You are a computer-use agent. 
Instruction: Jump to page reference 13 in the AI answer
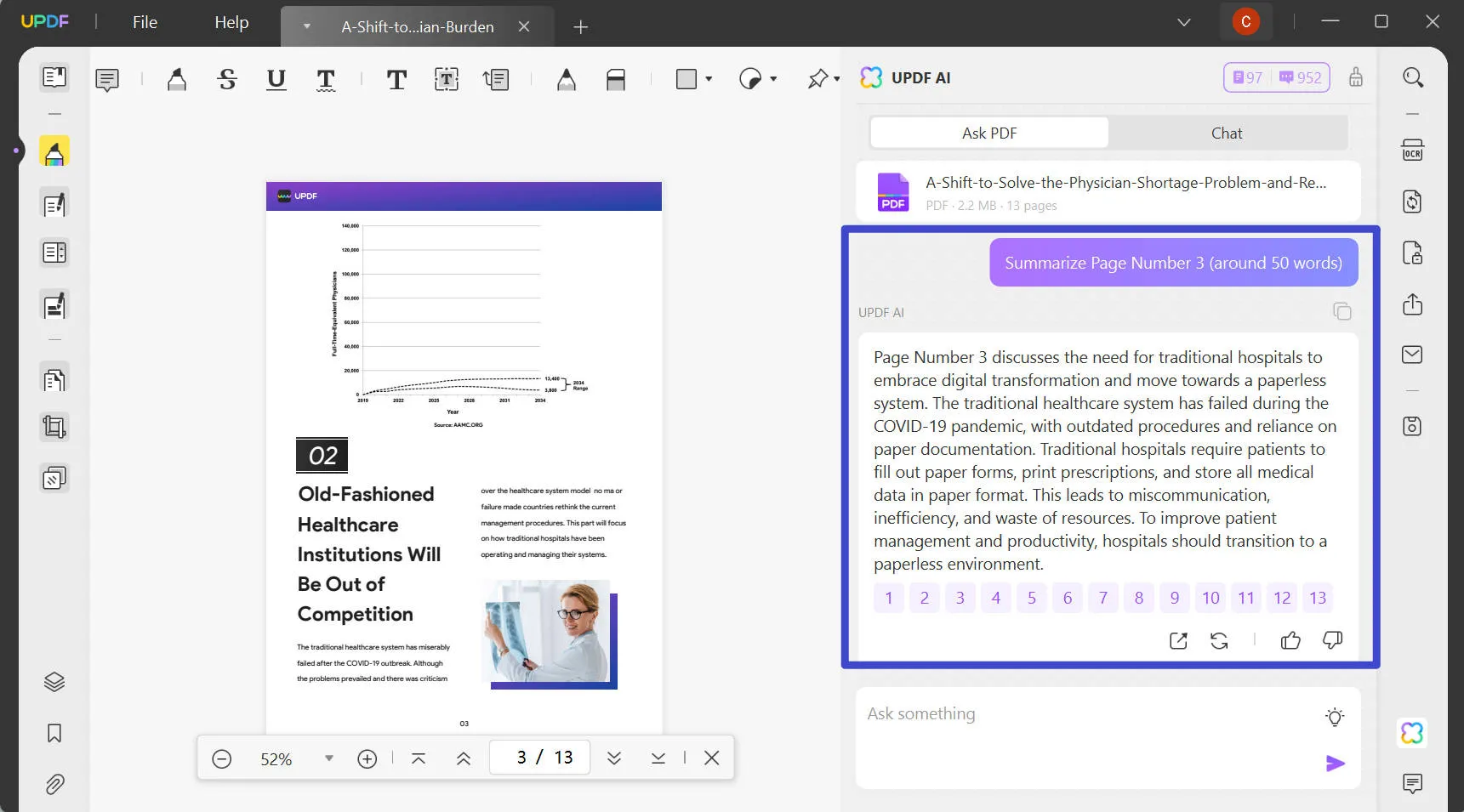click(1318, 598)
